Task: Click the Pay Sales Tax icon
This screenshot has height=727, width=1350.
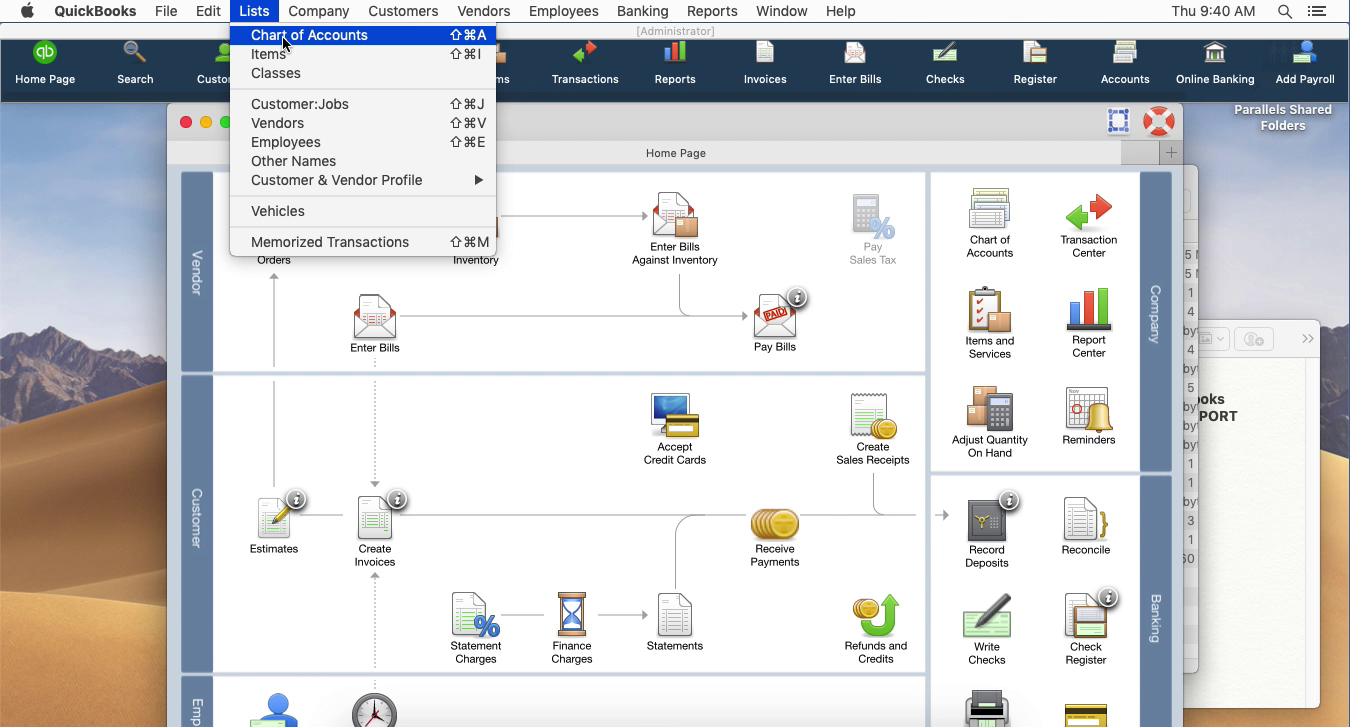Action: (872, 216)
